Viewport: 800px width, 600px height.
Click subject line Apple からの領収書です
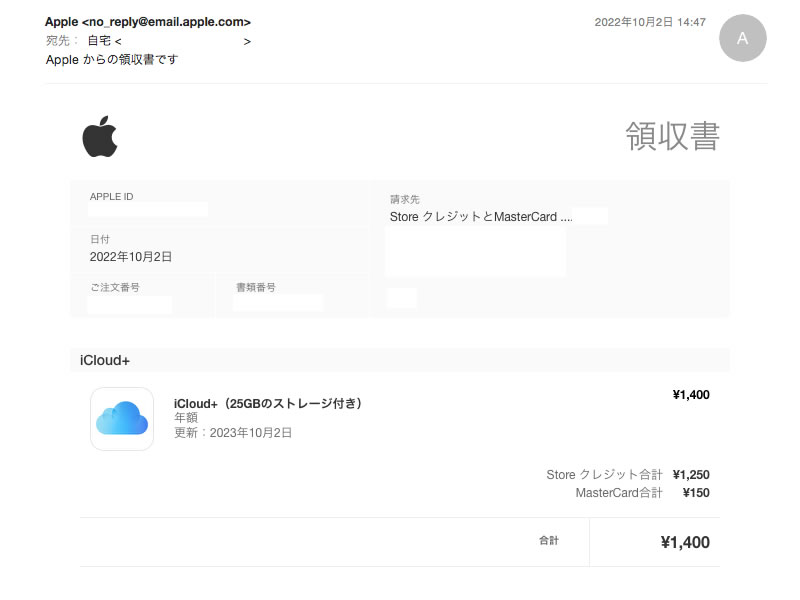112,60
